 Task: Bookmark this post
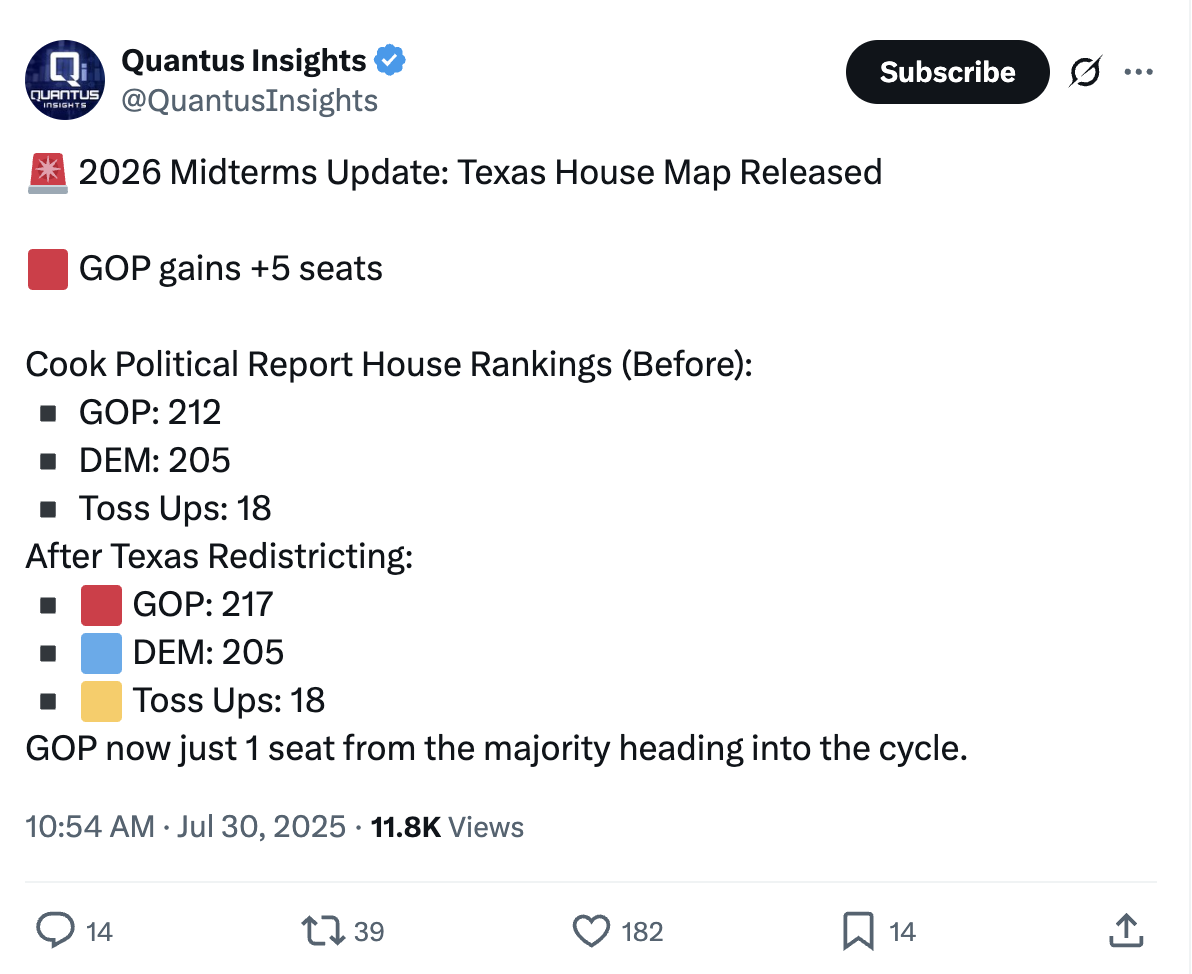[858, 931]
